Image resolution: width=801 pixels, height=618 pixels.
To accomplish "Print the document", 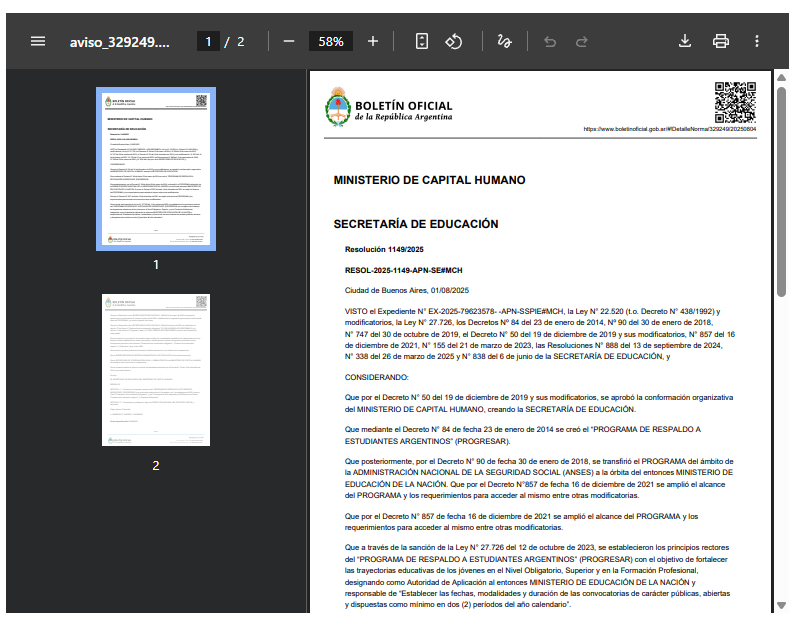I will (x=720, y=41).
